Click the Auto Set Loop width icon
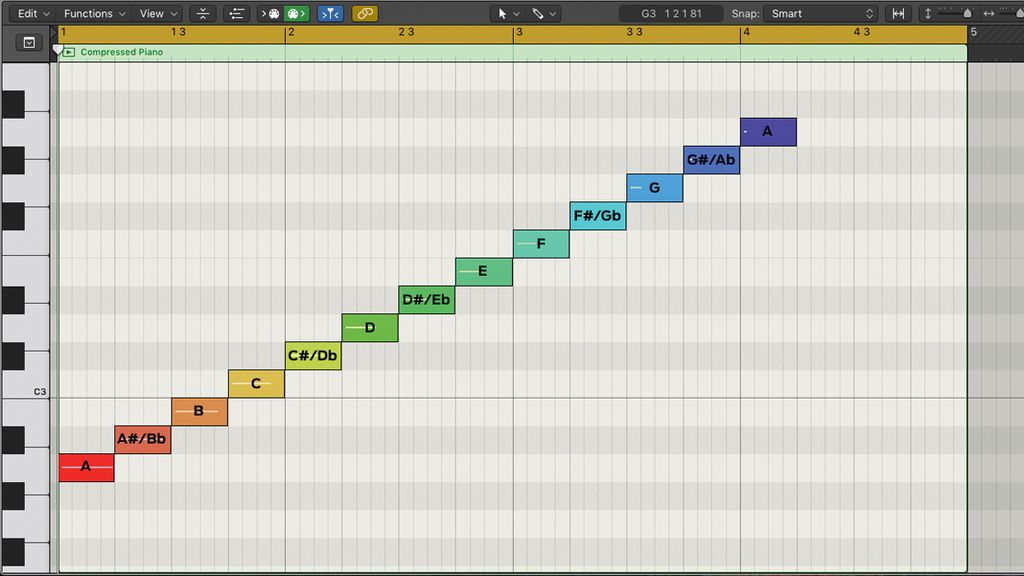This screenshot has width=1024, height=576. (898, 13)
